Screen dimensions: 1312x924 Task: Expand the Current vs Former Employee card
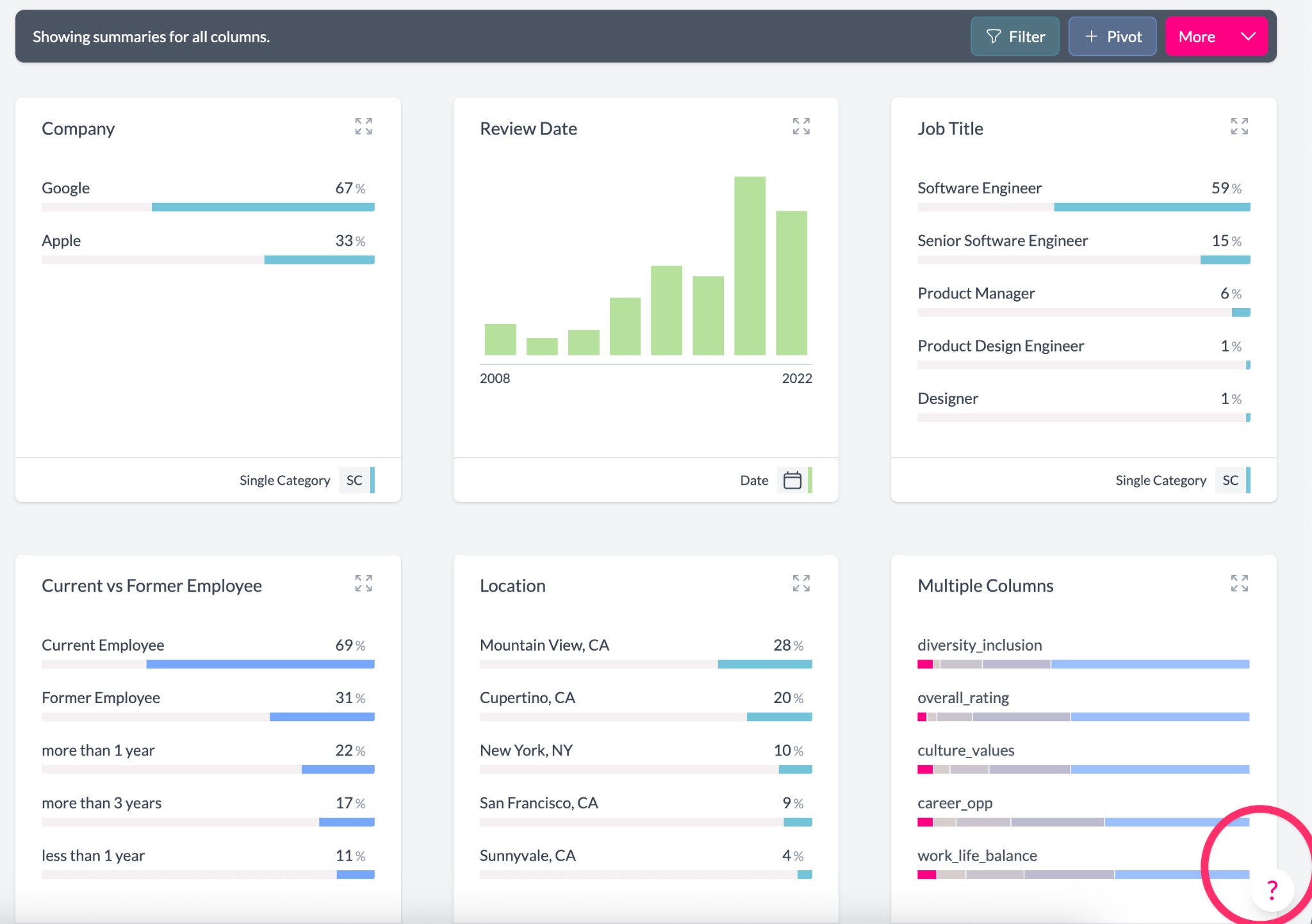[363, 583]
